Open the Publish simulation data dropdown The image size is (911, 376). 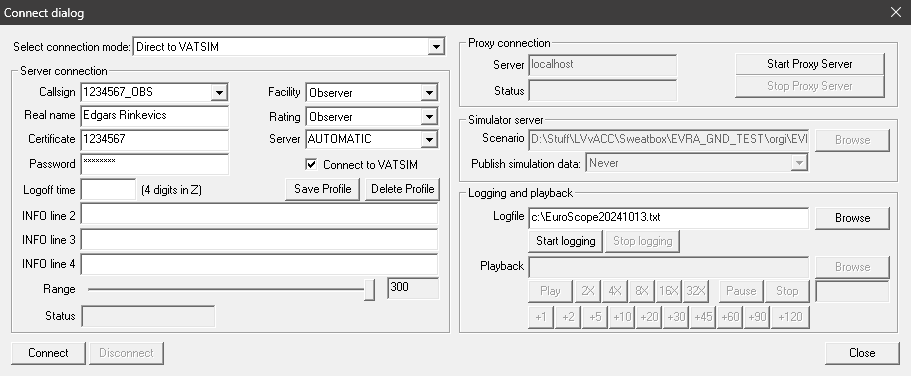pyautogui.click(x=697, y=163)
